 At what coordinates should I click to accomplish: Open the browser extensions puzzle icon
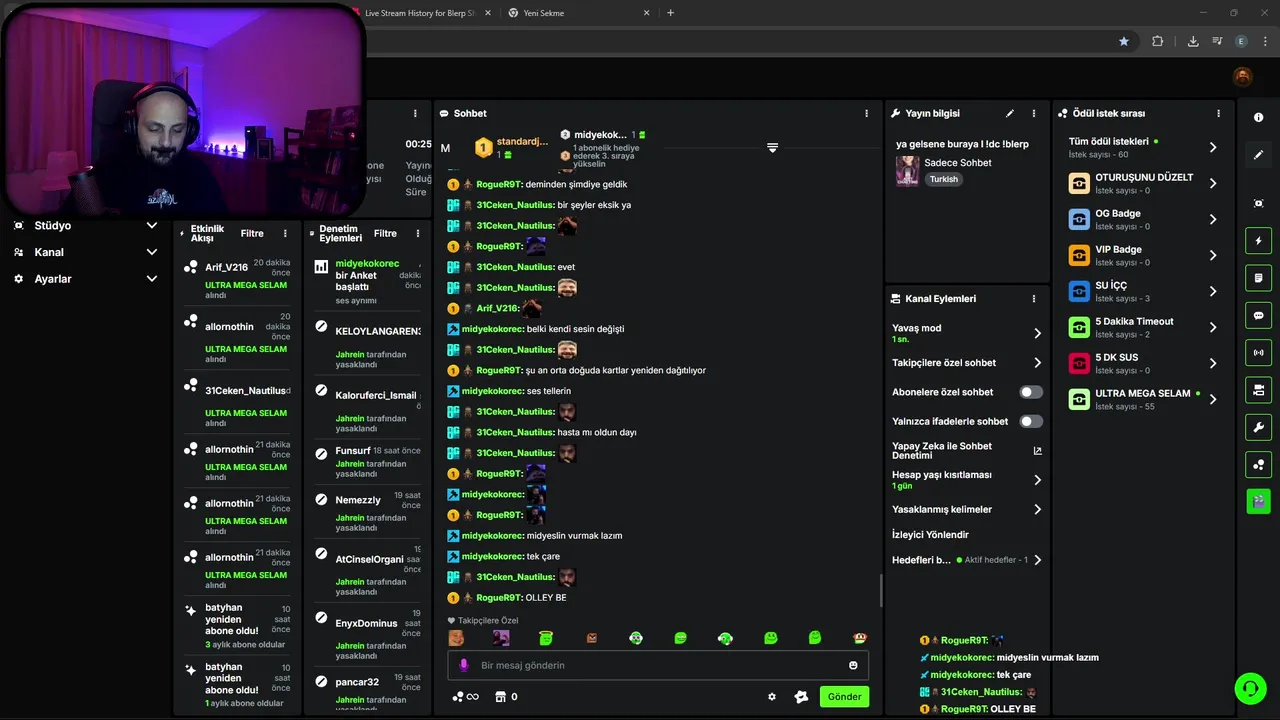1158,41
